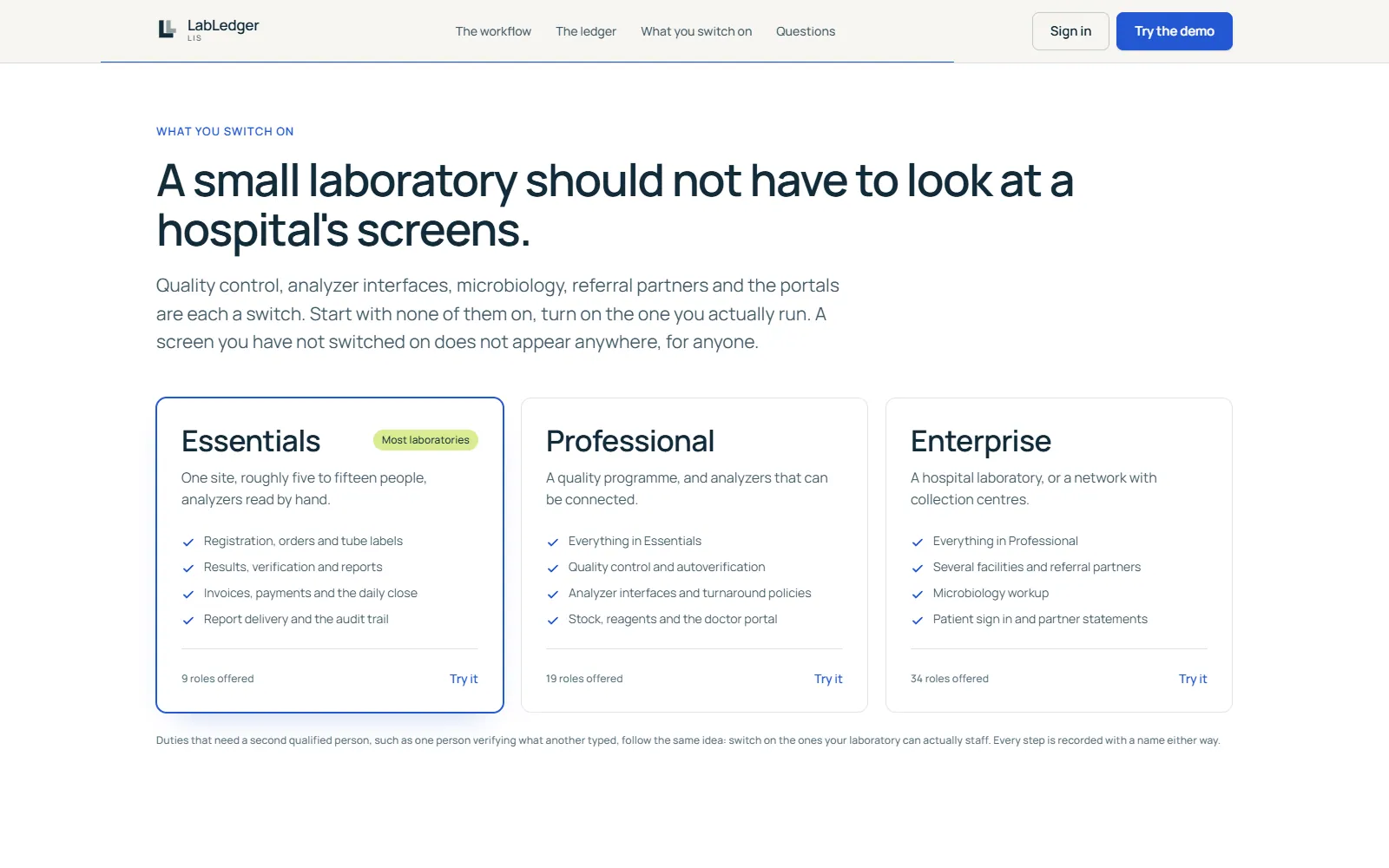The image size is (1389, 868).
Task: Click 'Everything in Essentials' text
Action: [x=635, y=541]
